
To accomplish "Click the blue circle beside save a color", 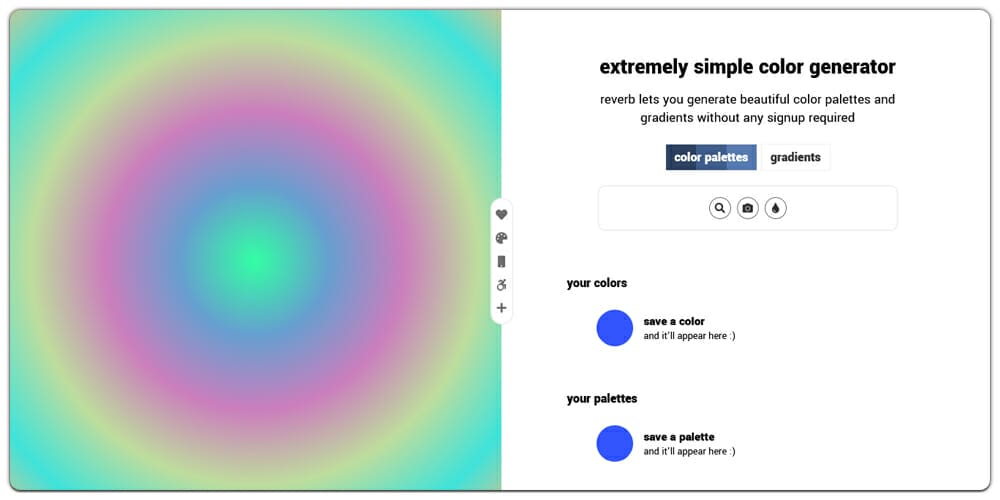I will click(x=615, y=328).
